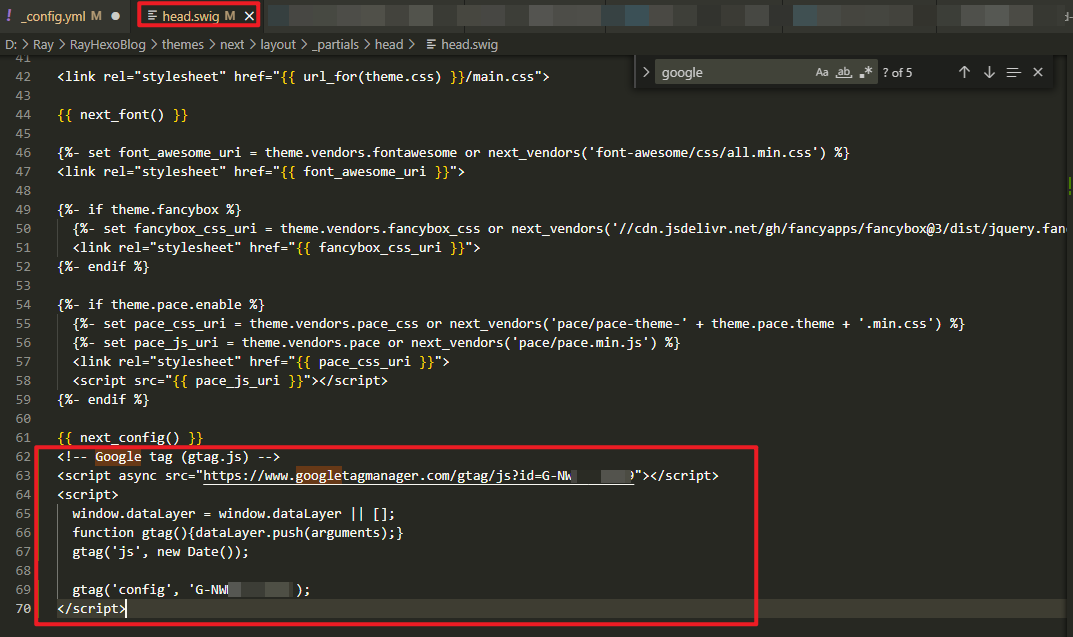1073x637 pixels.
Task: Open the layout breadcrumb folder
Action: (278, 44)
